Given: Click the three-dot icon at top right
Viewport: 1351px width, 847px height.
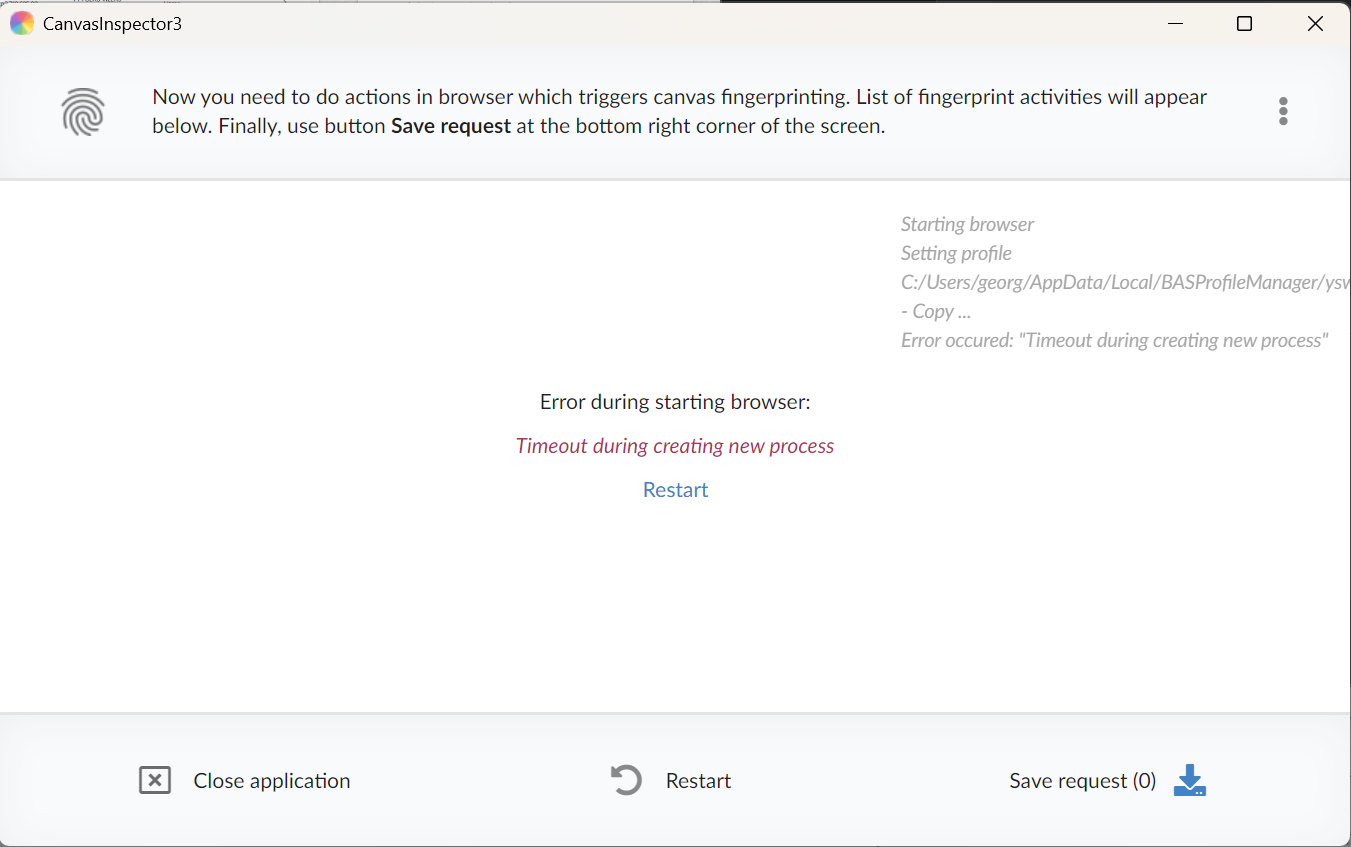Looking at the screenshot, I should pyautogui.click(x=1283, y=111).
